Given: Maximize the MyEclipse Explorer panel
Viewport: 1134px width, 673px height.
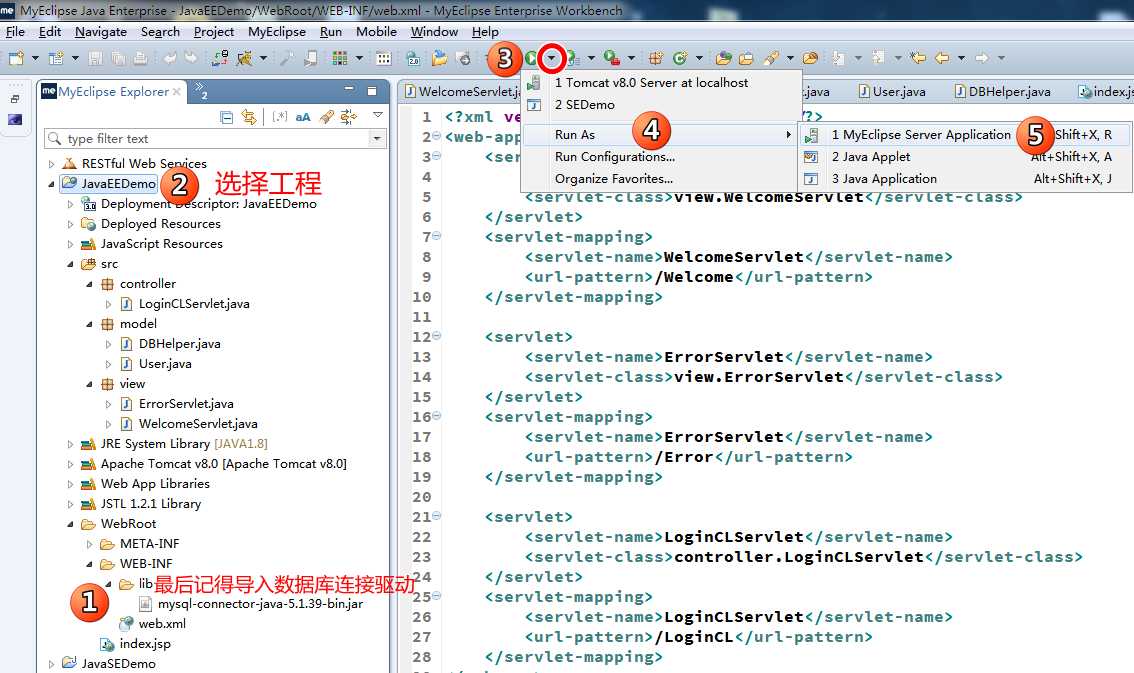Looking at the screenshot, I should tap(372, 91).
